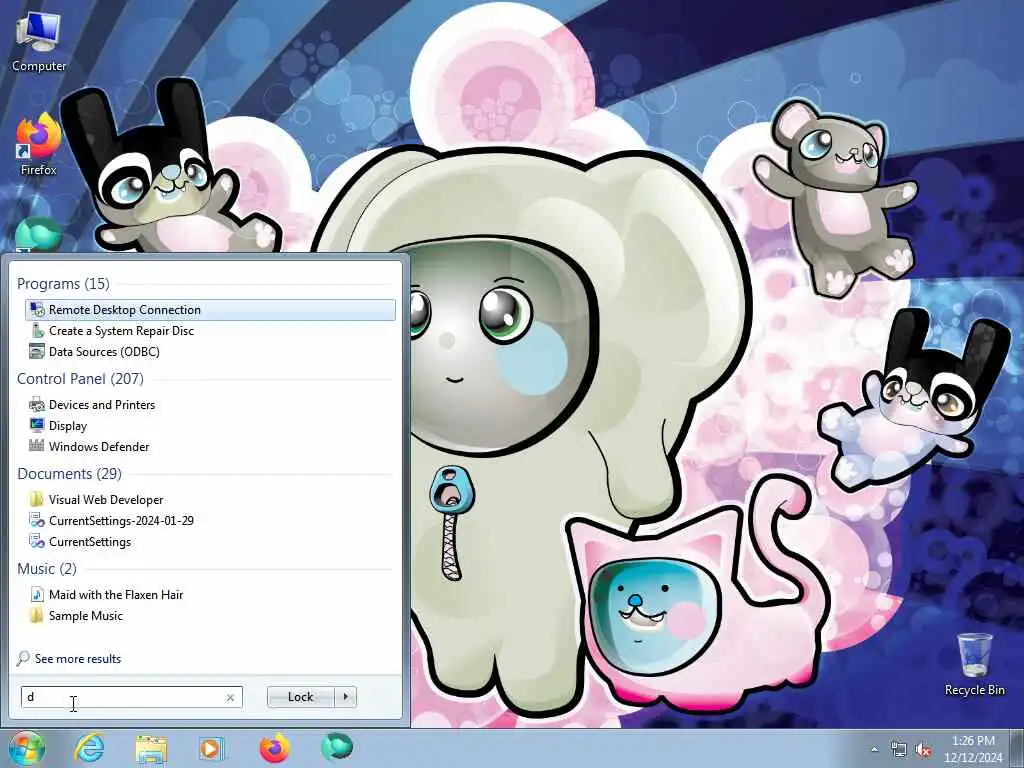Viewport: 1024px width, 768px height.
Task: Expand the Control Panel (207) results header
Action: pyautogui.click(x=80, y=379)
